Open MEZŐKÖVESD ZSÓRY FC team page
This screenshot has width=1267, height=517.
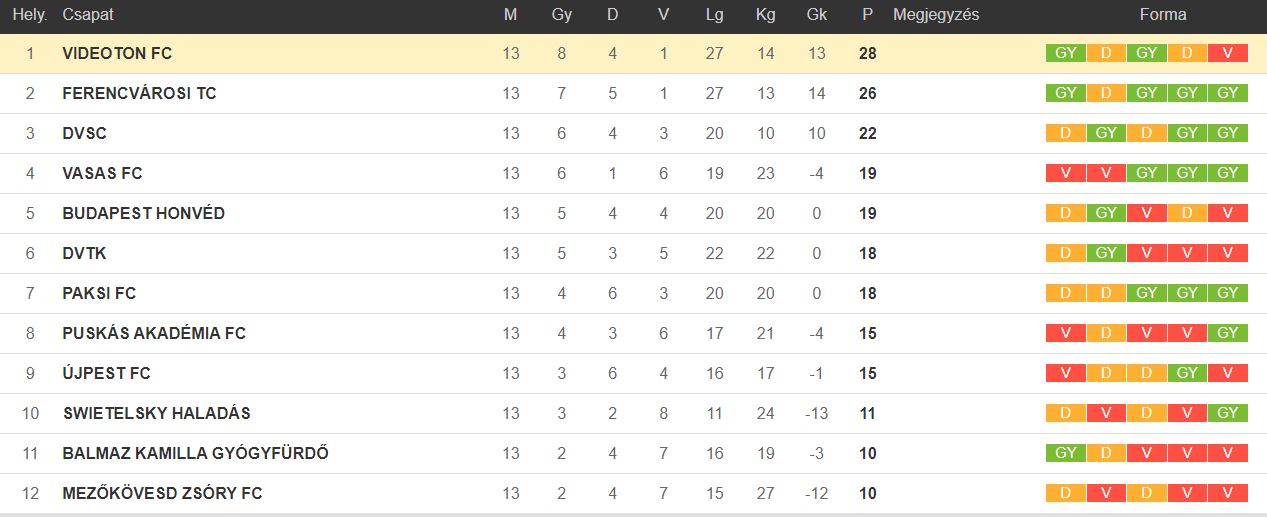click(162, 493)
